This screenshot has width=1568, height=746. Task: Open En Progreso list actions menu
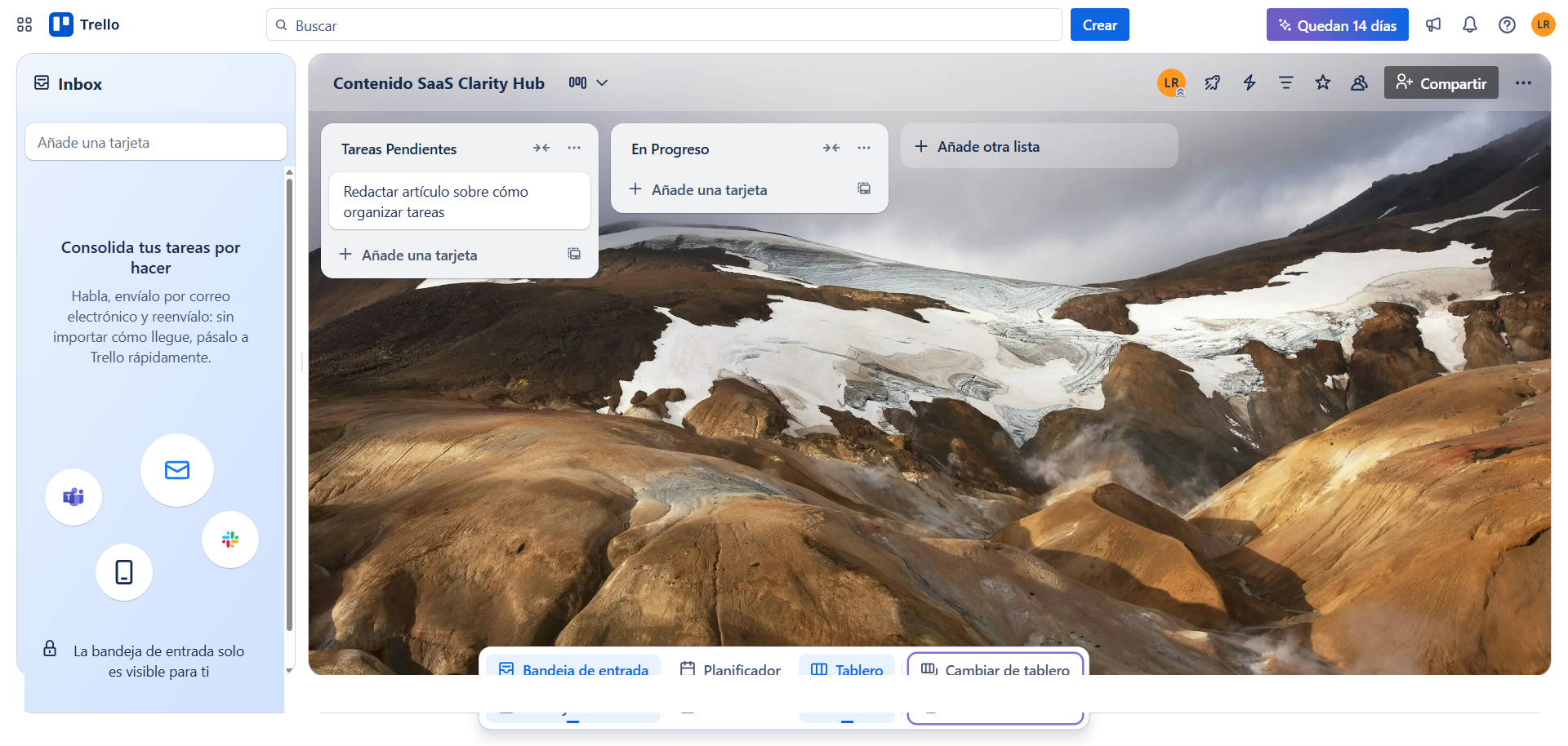click(864, 148)
